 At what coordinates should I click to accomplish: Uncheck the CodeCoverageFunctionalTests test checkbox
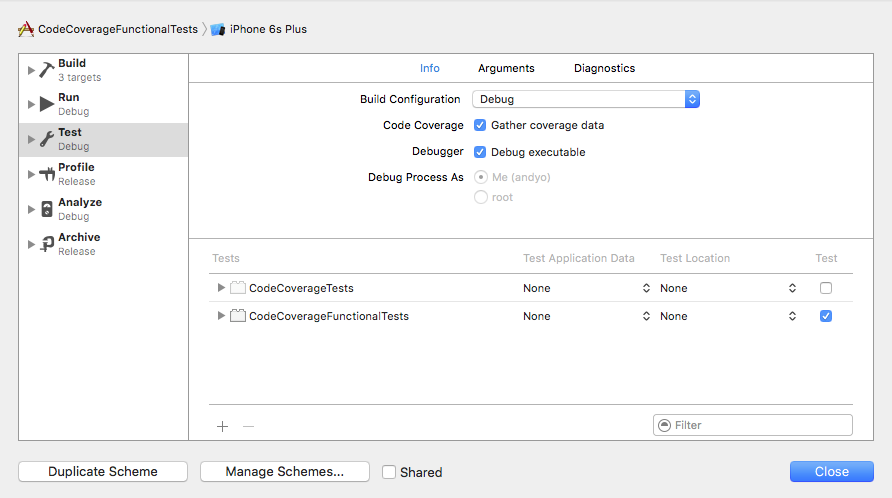point(826,316)
